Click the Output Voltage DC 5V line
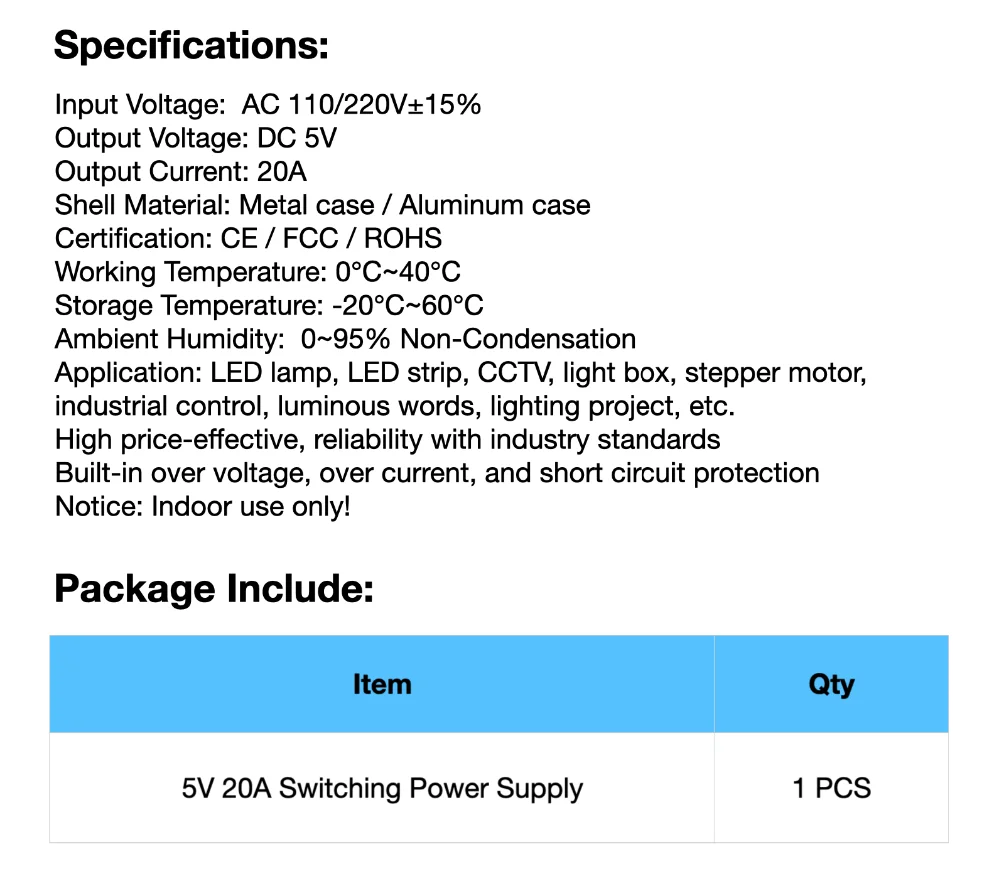Image resolution: width=1000 pixels, height=887 pixels. 196,138
